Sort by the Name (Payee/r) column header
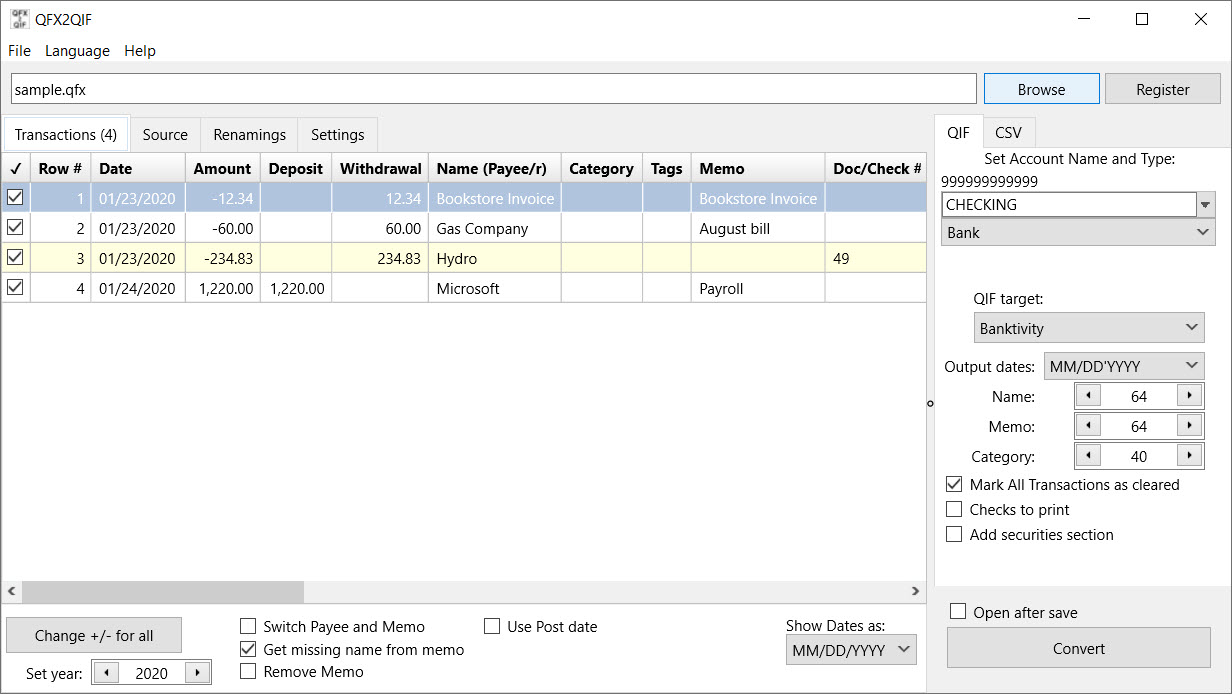Viewport: 1232px width, 694px height. (495, 168)
